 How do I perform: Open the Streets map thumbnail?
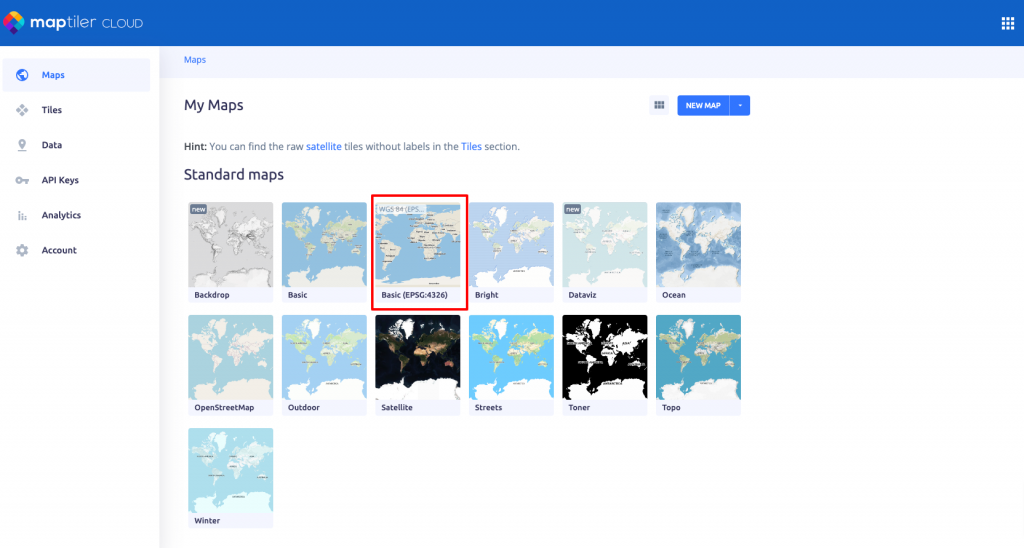[511, 357]
